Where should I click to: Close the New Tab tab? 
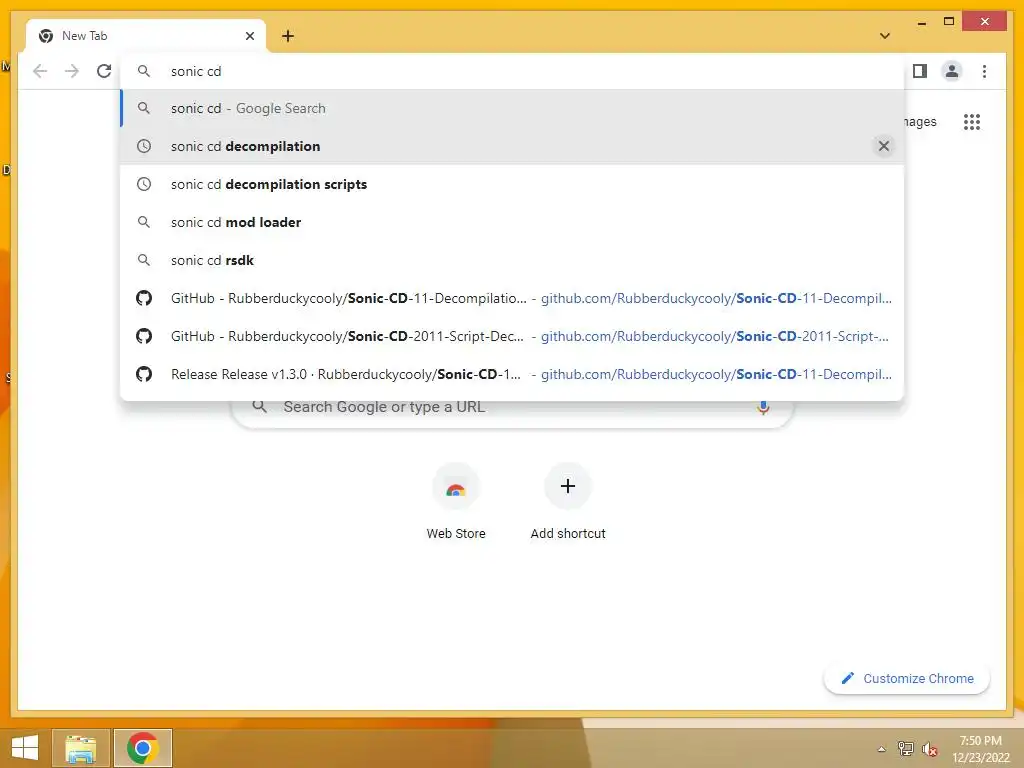[249, 36]
